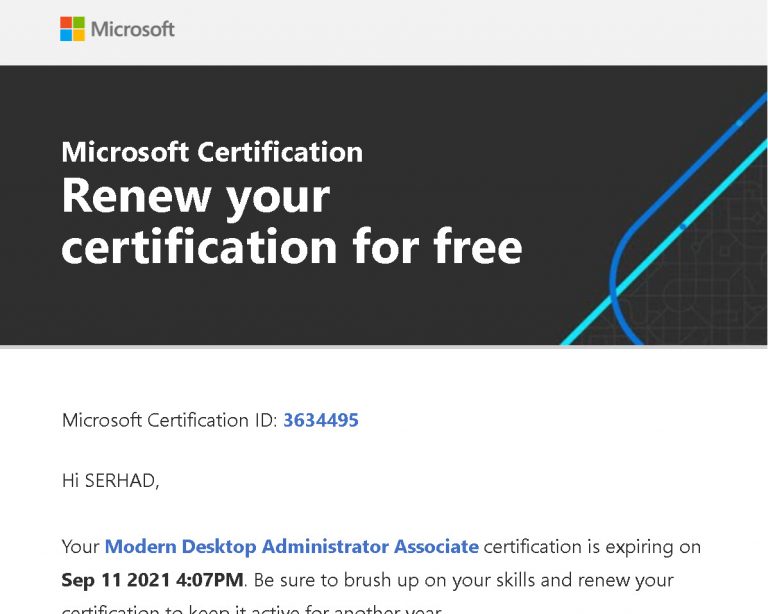This screenshot has width=768, height=614.
Task: Click the word "Your" before certification name
Action: point(81,547)
